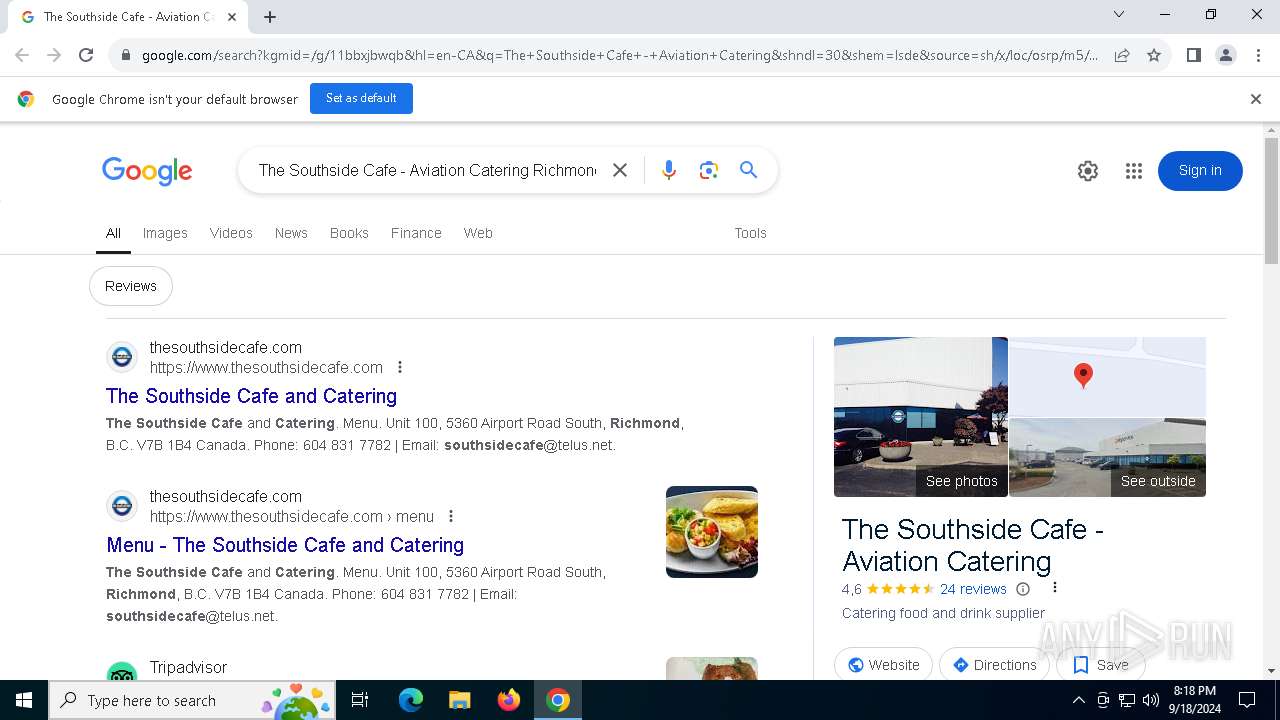Click in the Google search input field
The width and height of the screenshot is (1280, 720).
pyautogui.click(x=427, y=170)
